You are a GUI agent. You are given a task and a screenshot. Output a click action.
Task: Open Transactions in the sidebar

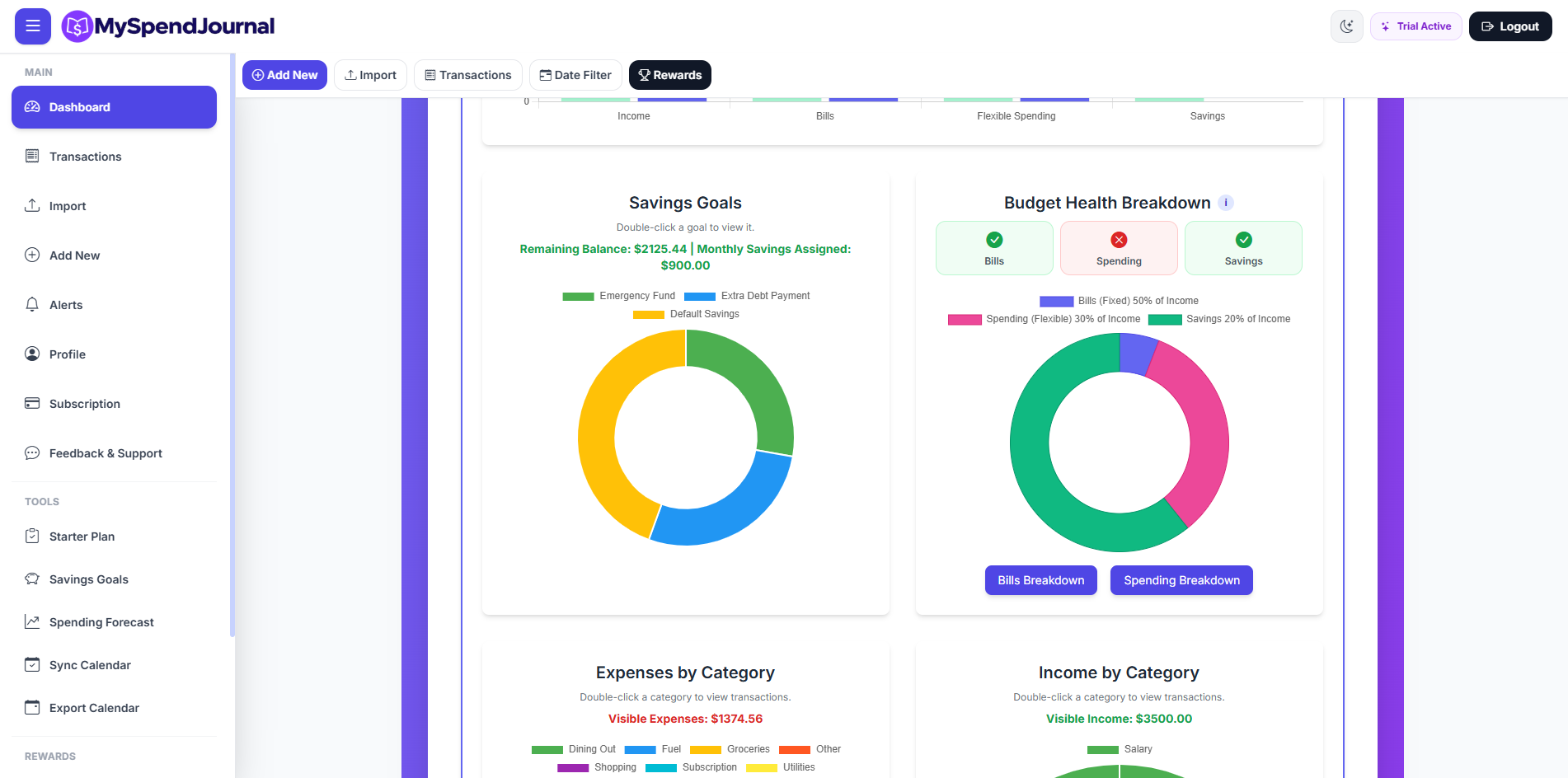point(114,157)
